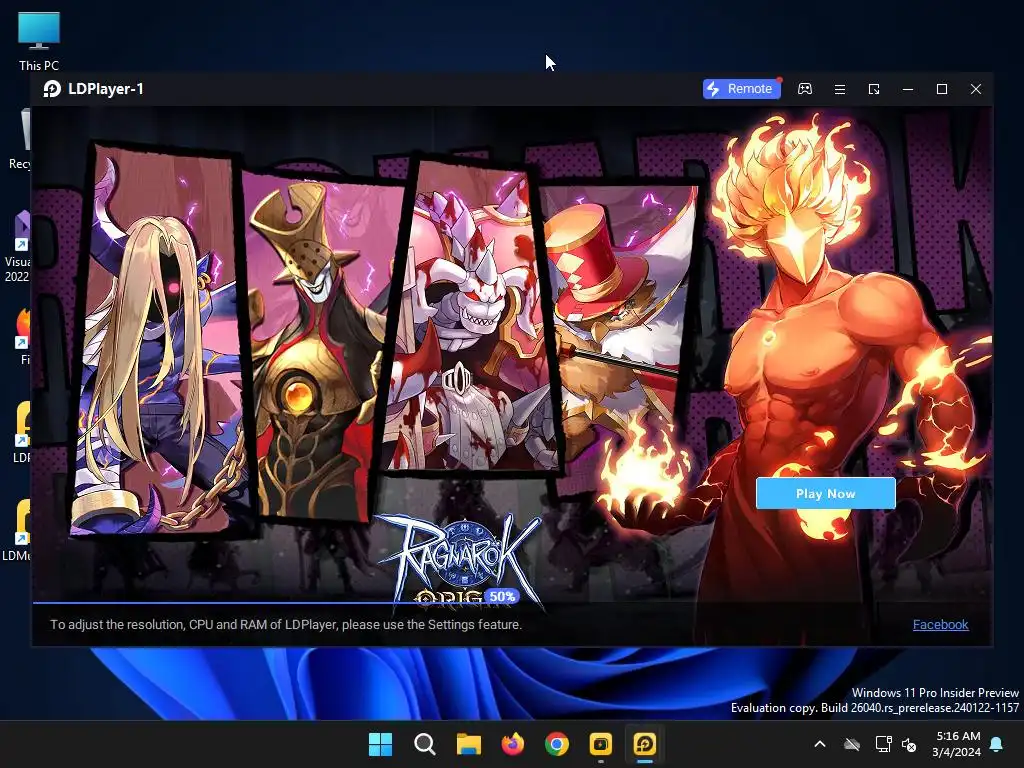Viewport: 1024px width, 768px height.
Task: Select the LDPlayer desktop shortcut
Action: [x=22, y=432]
